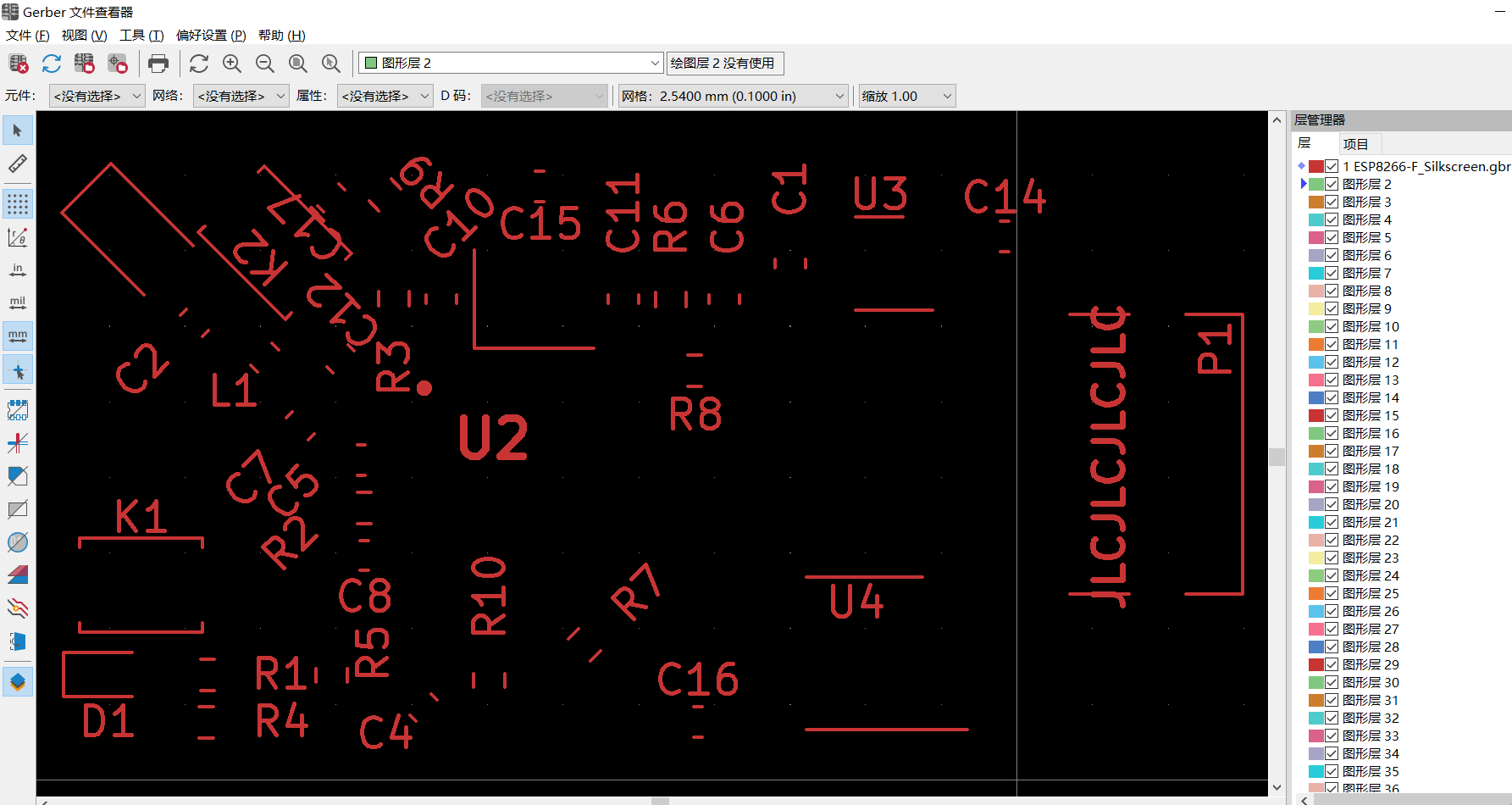
Task: Switch to the 项目 tab in layer manager
Action: click(1356, 143)
